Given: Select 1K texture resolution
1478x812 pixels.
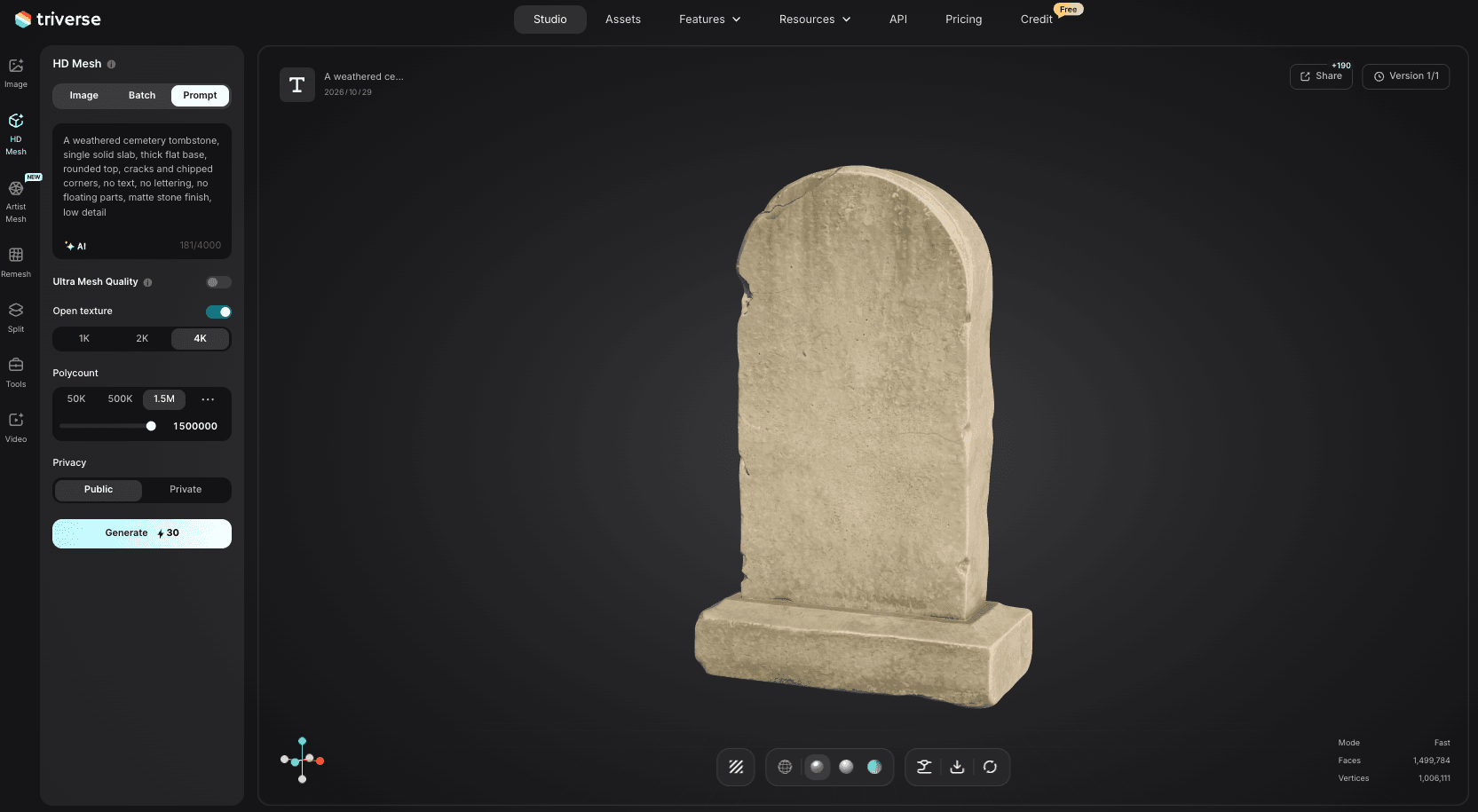Looking at the screenshot, I should [84, 339].
